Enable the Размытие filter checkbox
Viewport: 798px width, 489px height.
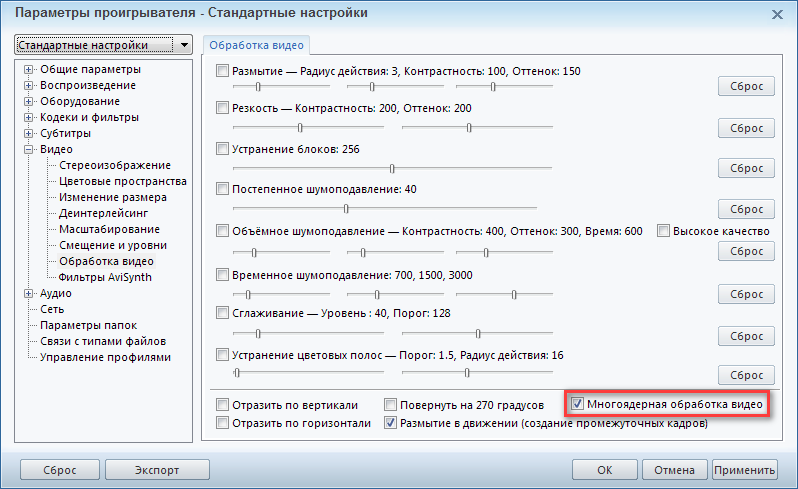[x=223, y=72]
